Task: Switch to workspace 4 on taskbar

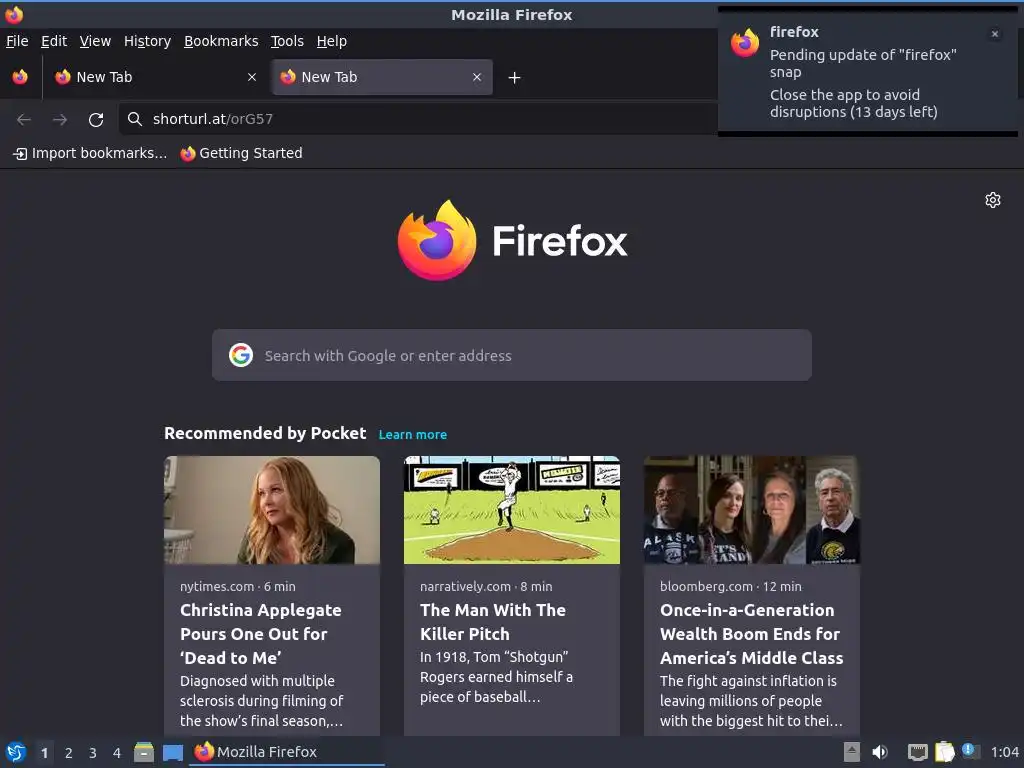Action: coord(117,753)
